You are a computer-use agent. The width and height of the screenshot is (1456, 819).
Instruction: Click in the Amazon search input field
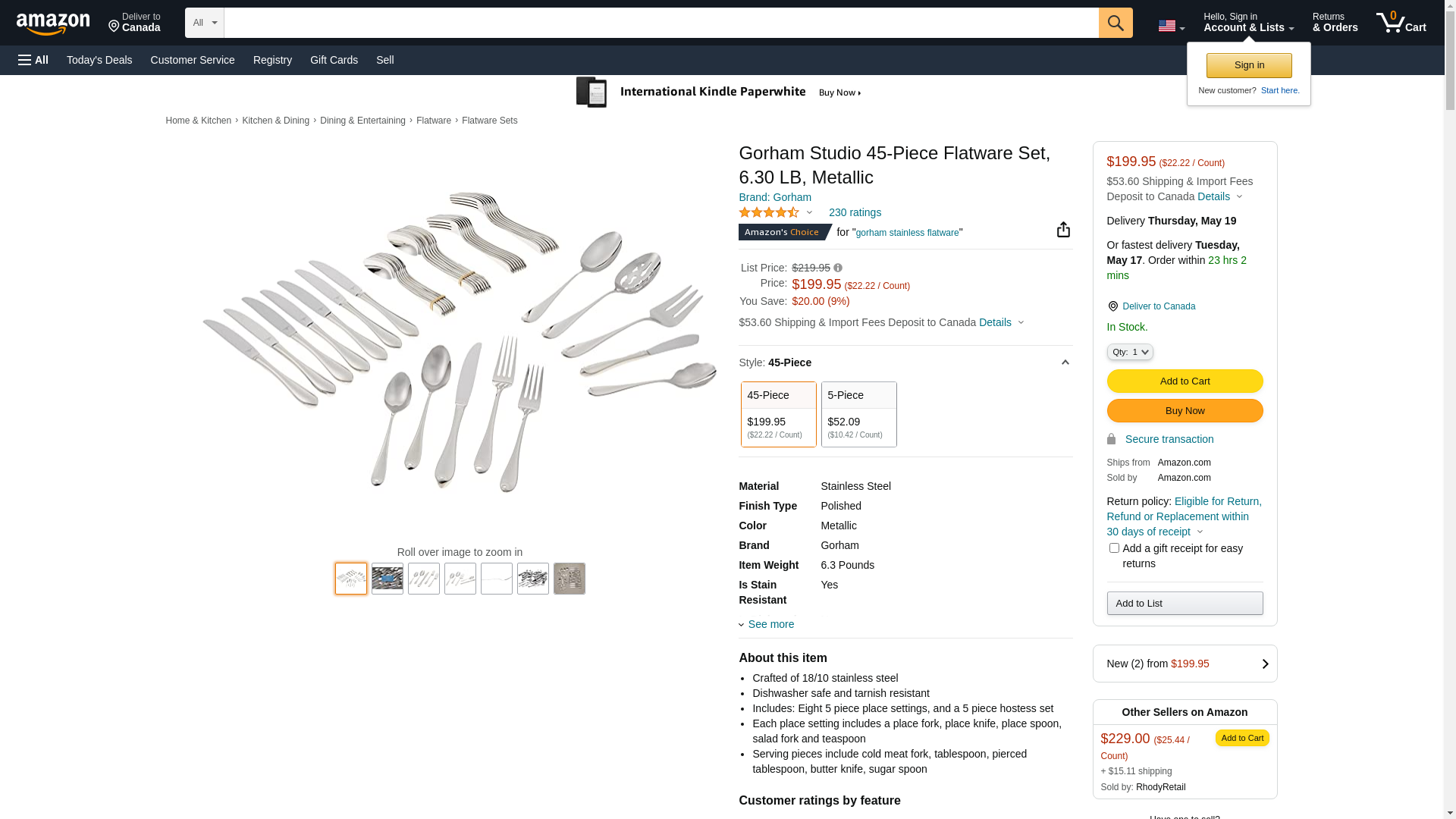point(661,23)
